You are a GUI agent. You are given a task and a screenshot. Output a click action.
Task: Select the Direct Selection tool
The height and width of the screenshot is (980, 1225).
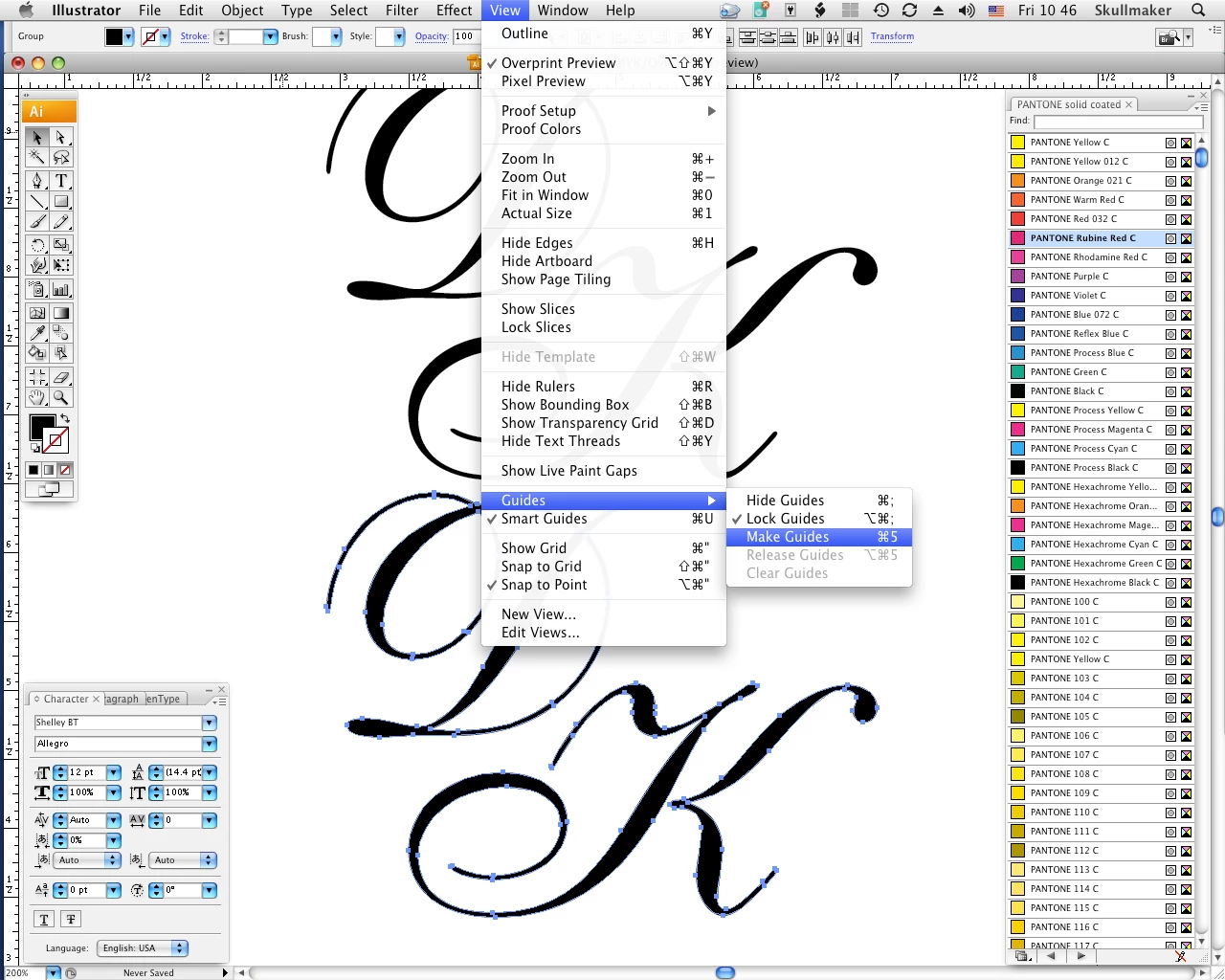[x=61, y=138]
